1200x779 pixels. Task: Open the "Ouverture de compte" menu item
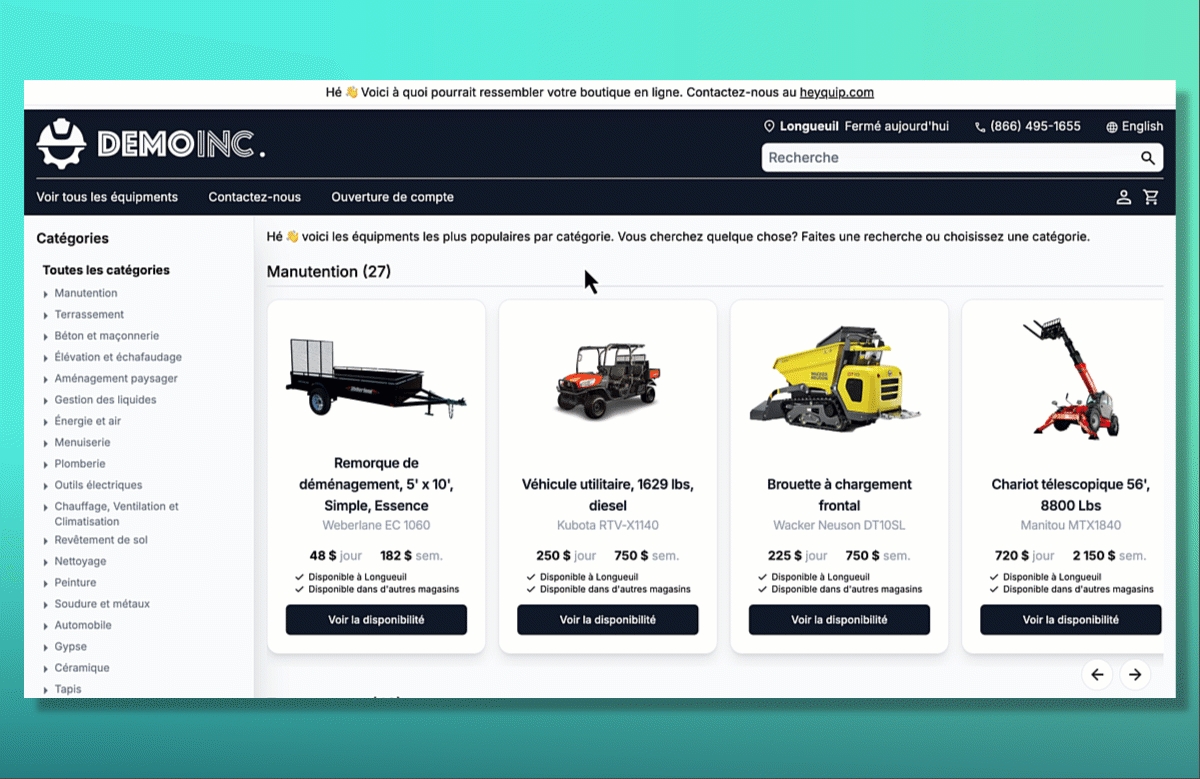pyautogui.click(x=392, y=197)
